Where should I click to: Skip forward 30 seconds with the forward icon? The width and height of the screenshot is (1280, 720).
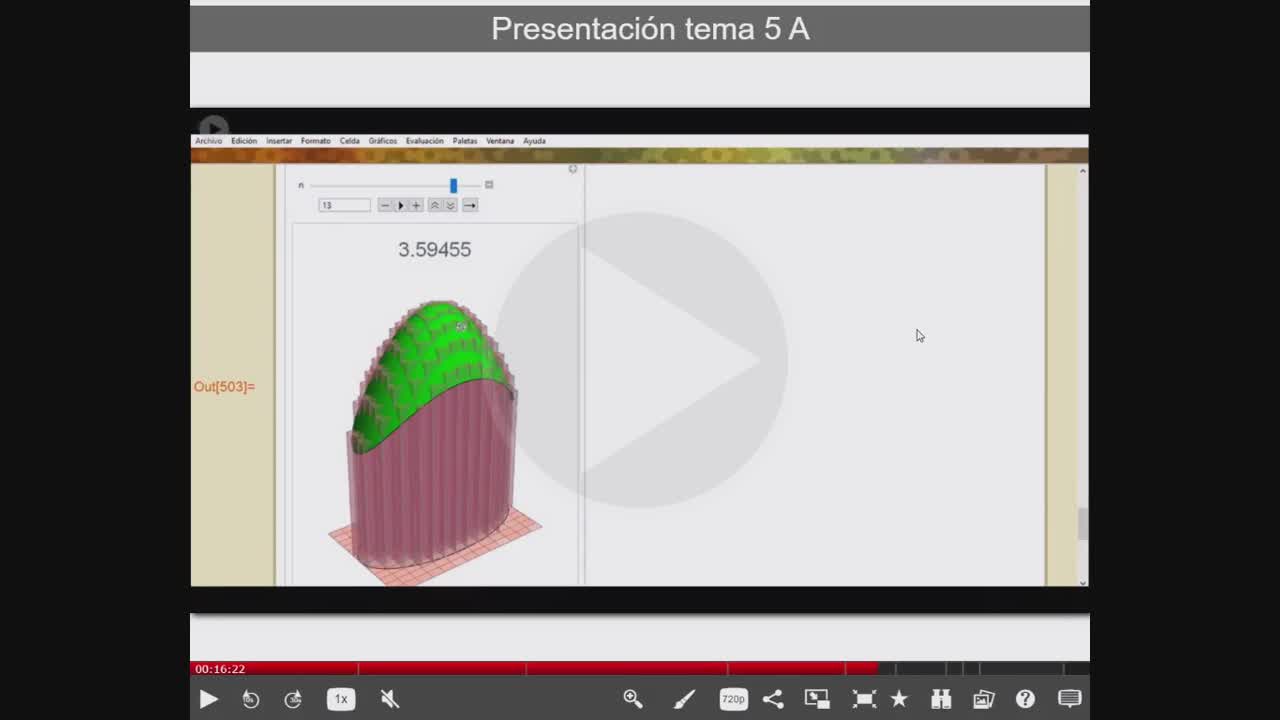click(x=293, y=700)
